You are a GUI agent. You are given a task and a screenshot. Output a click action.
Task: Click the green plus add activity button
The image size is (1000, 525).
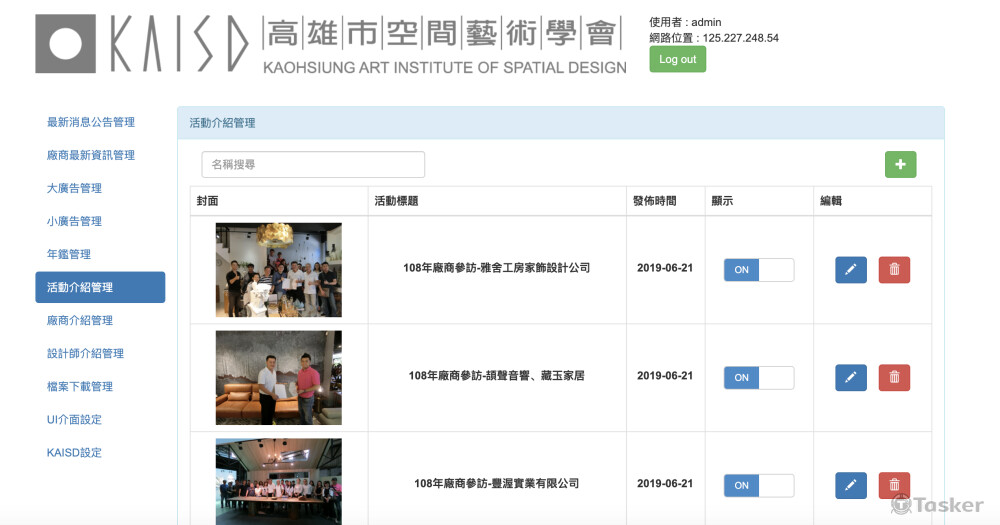[x=900, y=164]
